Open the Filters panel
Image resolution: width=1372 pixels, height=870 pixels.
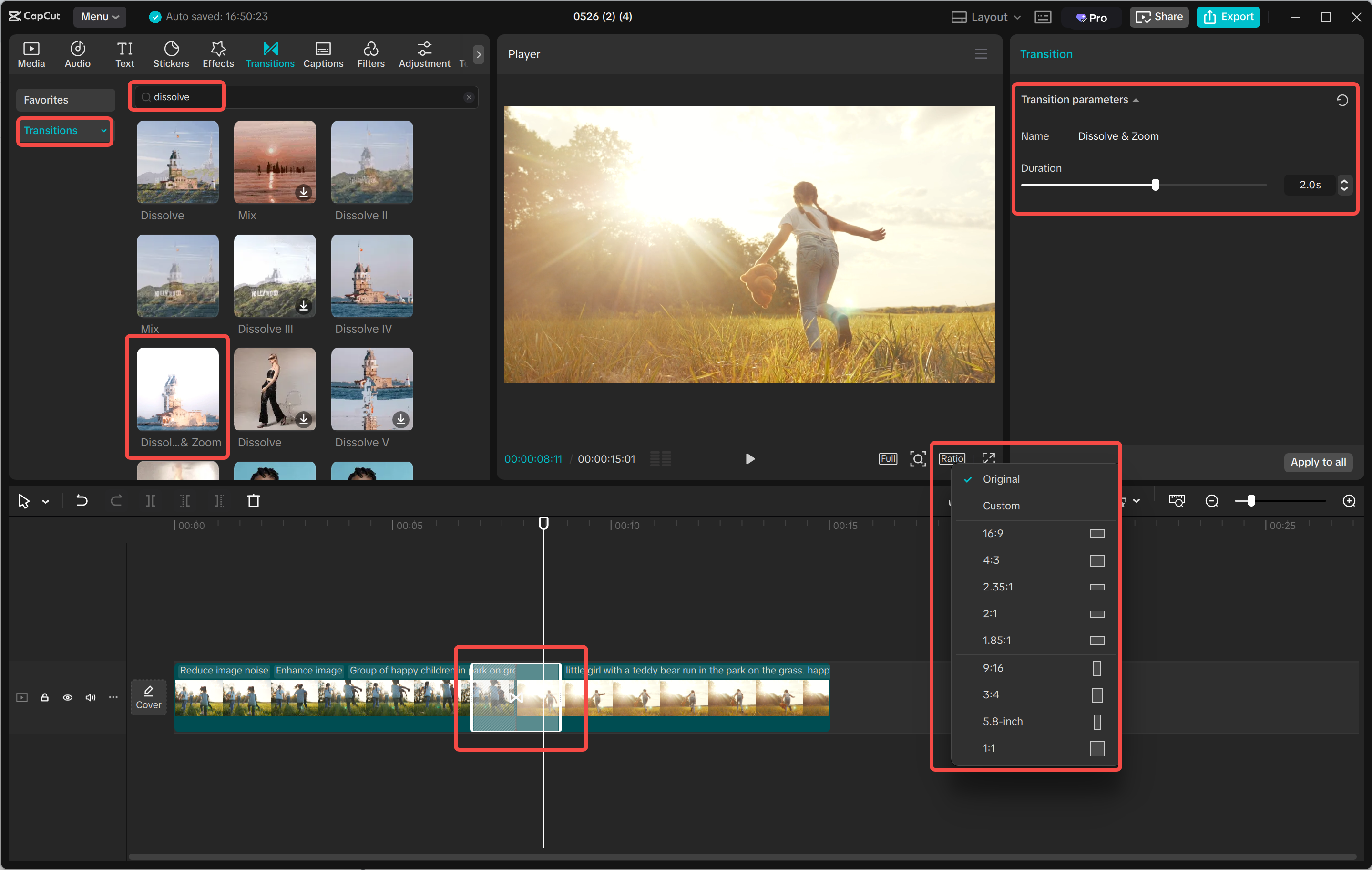pyautogui.click(x=371, y=53)
